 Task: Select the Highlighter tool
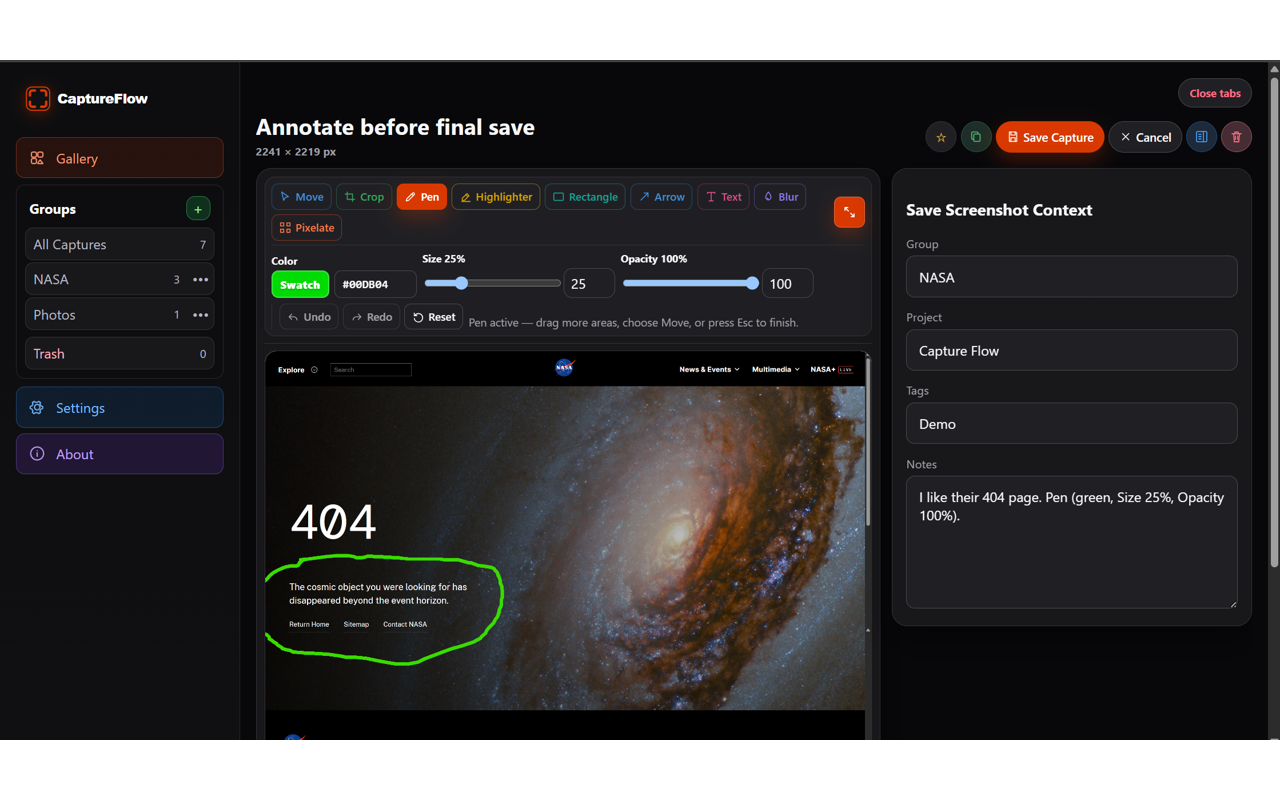pos(496,197)
